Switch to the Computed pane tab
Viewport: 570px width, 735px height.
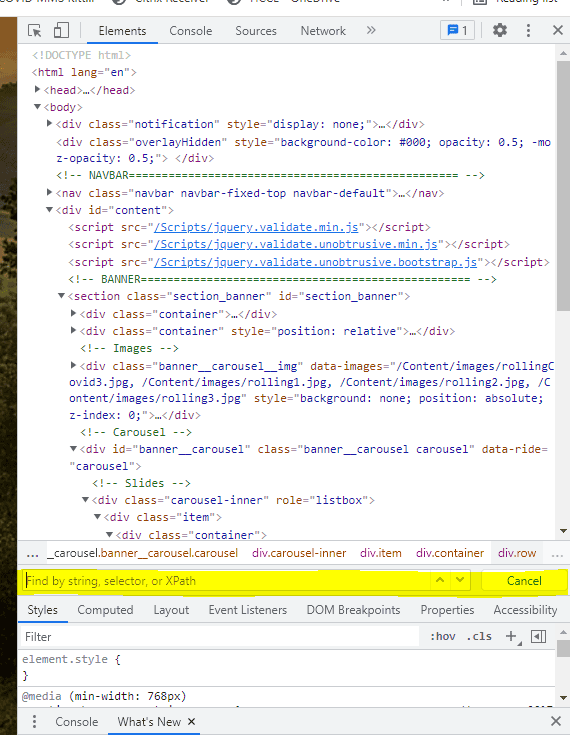coord(105,610)
